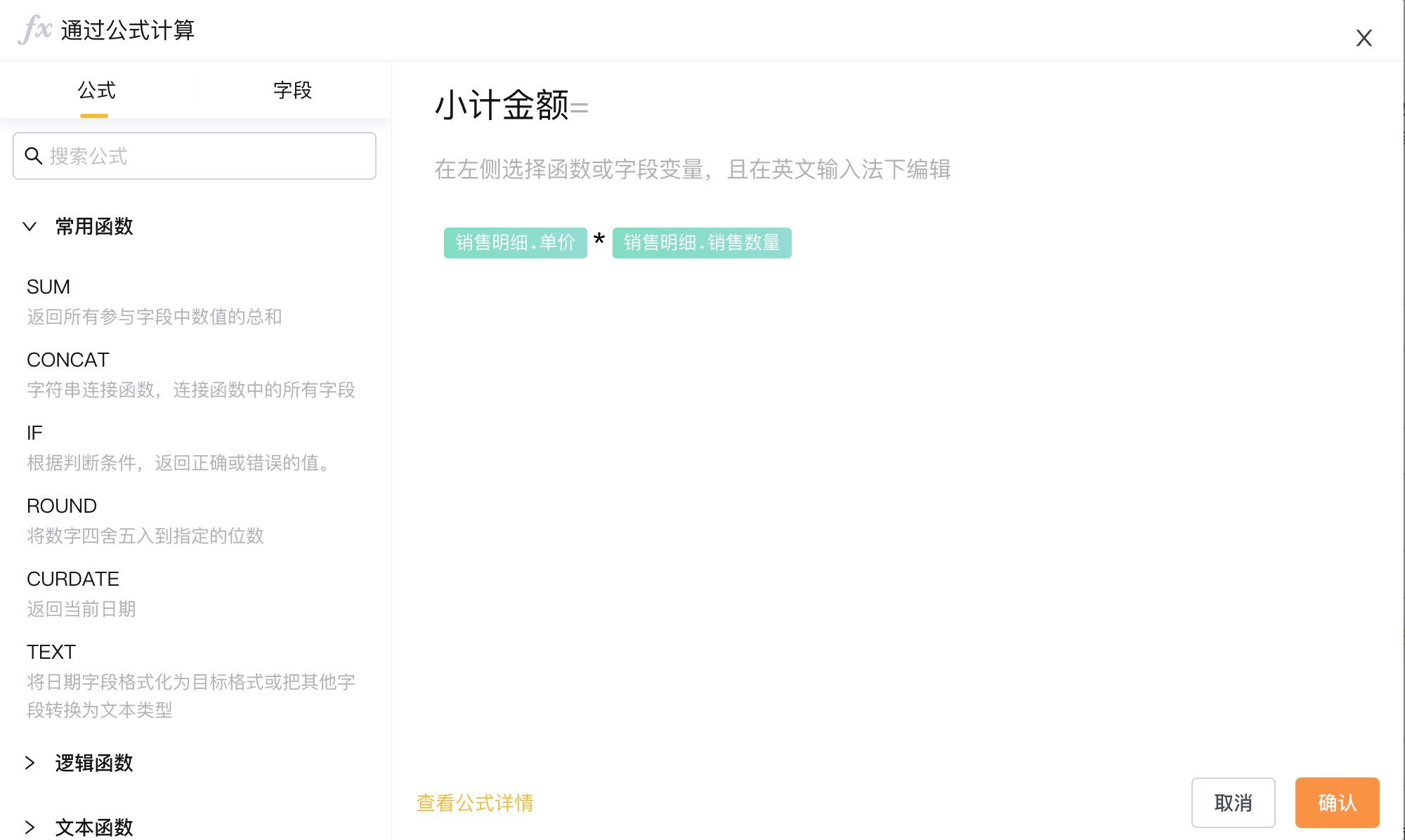Click the 常用函数 heading label

(x=94, y=226)
